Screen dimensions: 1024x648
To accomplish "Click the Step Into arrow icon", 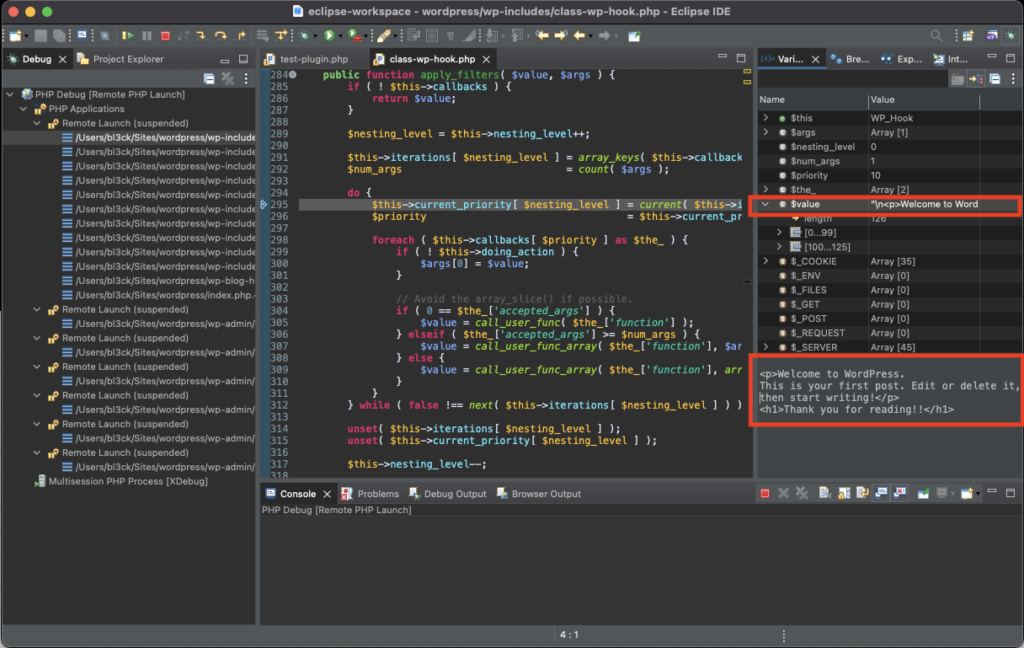I will (x=202, y=35).
